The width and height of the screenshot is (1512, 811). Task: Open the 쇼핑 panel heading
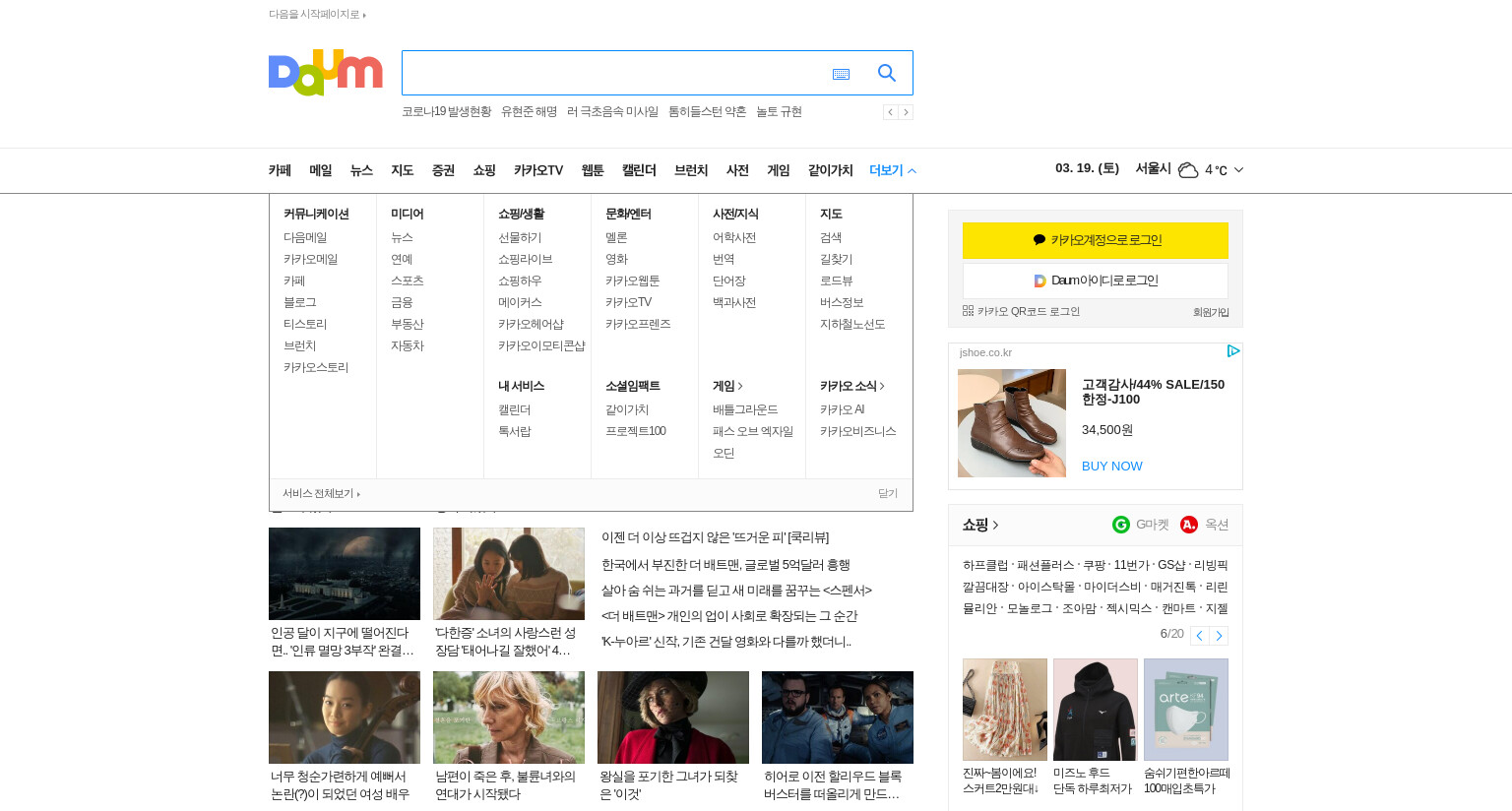click(x=980, y=525)
